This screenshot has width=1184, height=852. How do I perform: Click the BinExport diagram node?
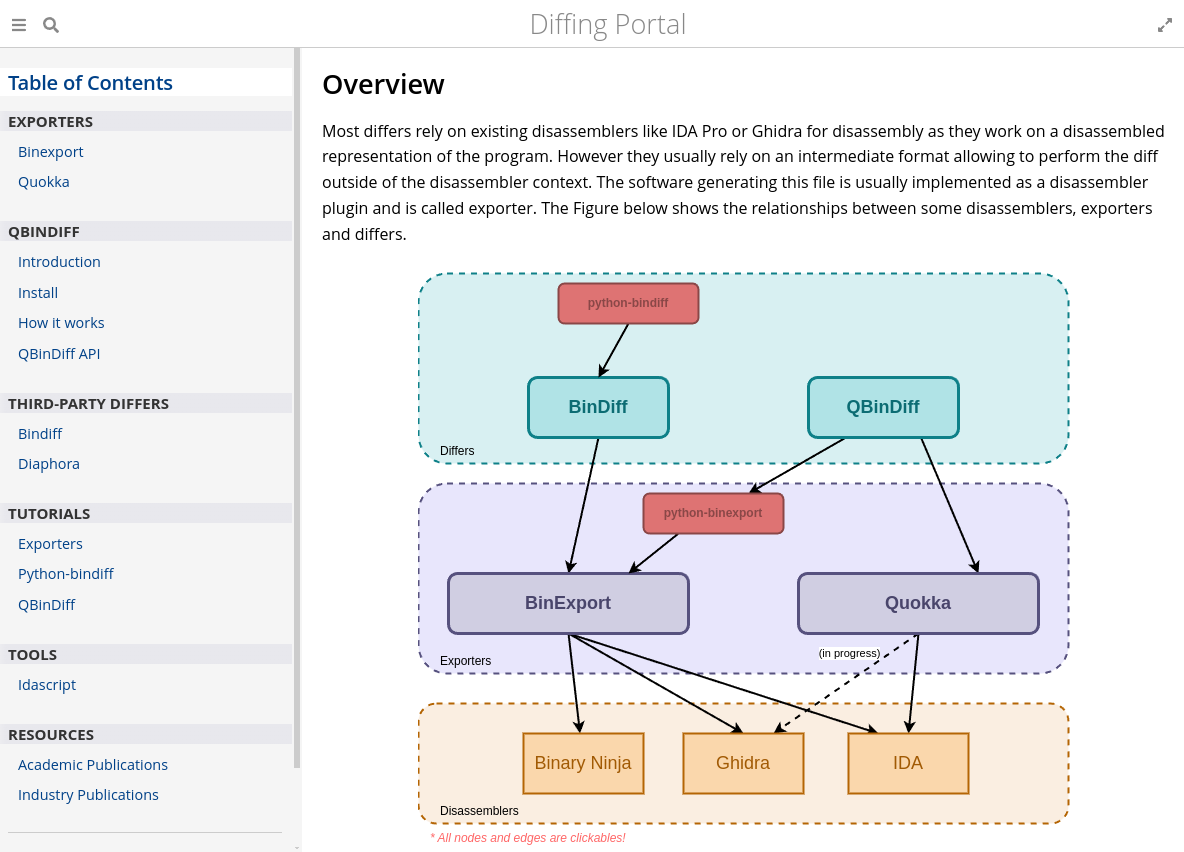click(x=568, y=604)
